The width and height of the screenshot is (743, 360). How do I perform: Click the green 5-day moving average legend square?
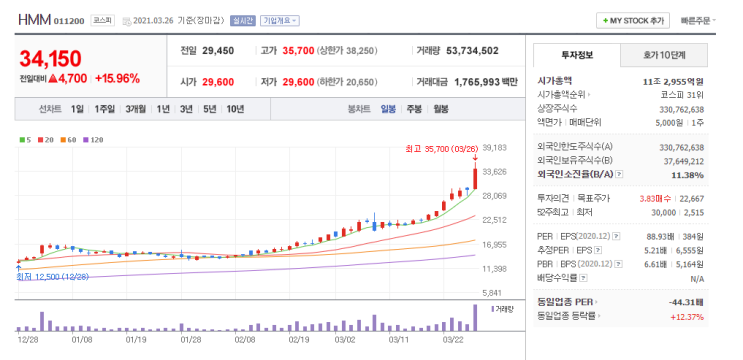click(22, 140)
